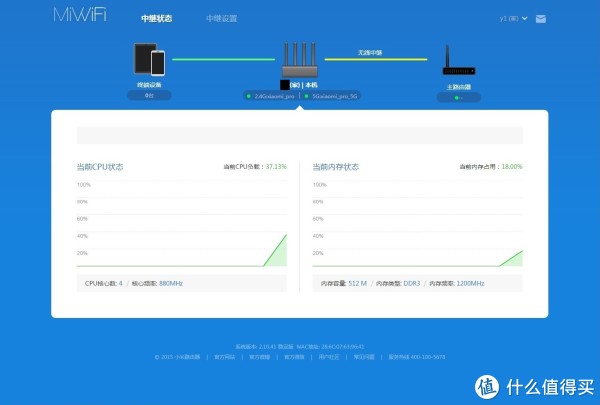Image resolution: width=600 pixels, height=405 pixels.
Task: Click the service hotline 400-100-5678 text
Action: coord(417,357)
